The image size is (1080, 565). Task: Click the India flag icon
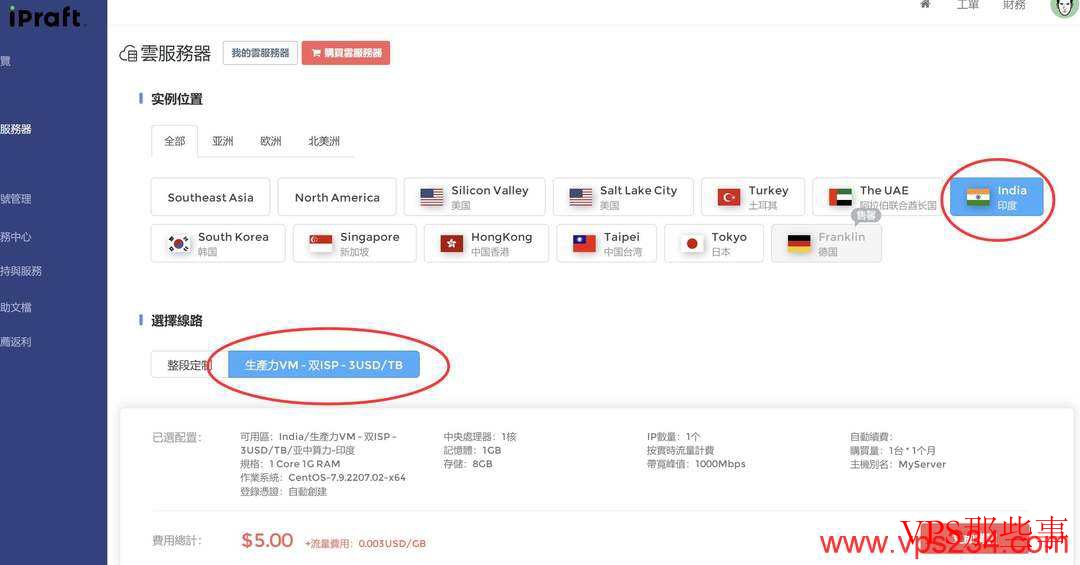pos(977,197)
